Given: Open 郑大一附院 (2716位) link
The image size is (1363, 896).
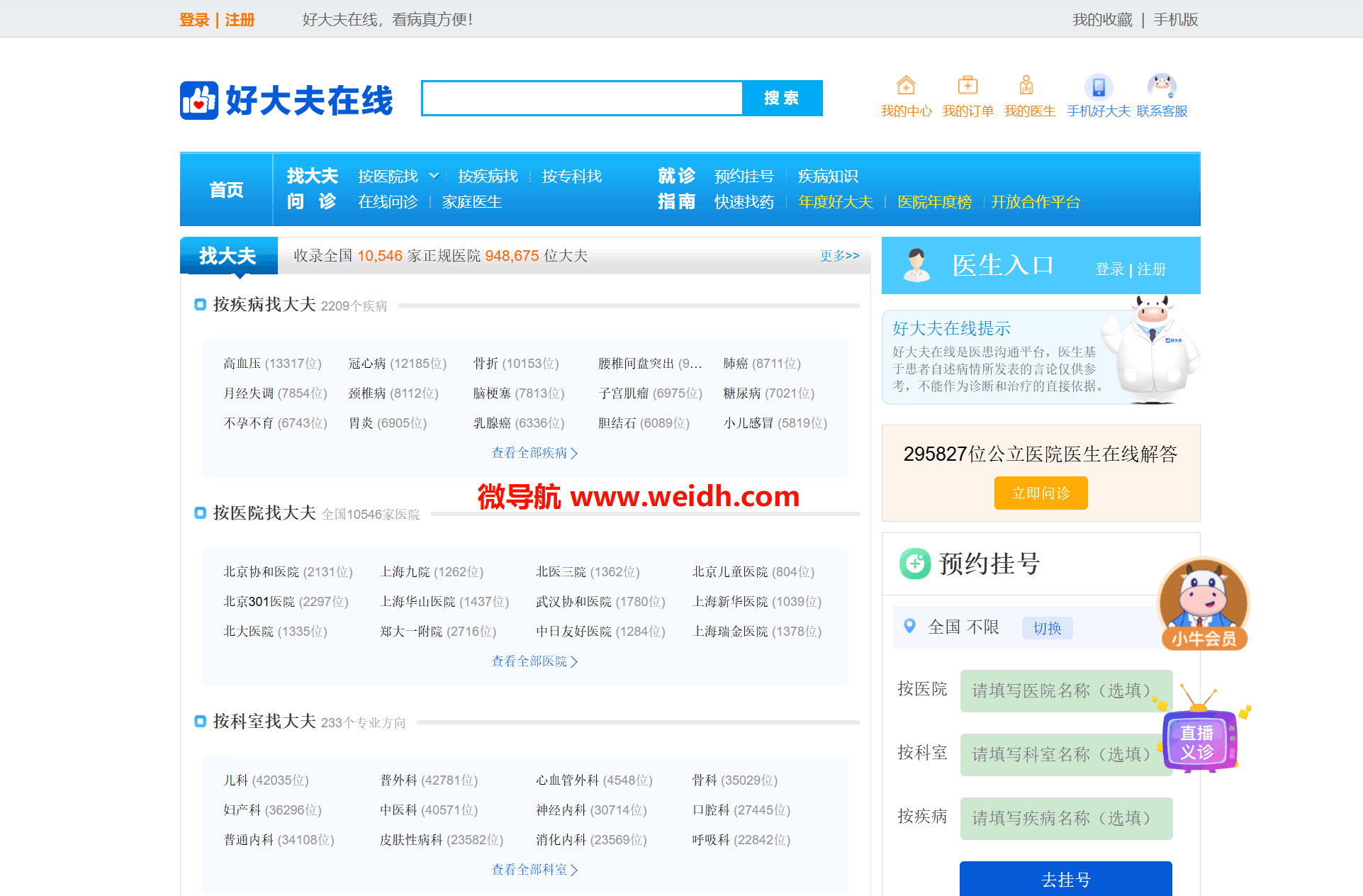Looking at the screenshot, I should coord(438,631).
